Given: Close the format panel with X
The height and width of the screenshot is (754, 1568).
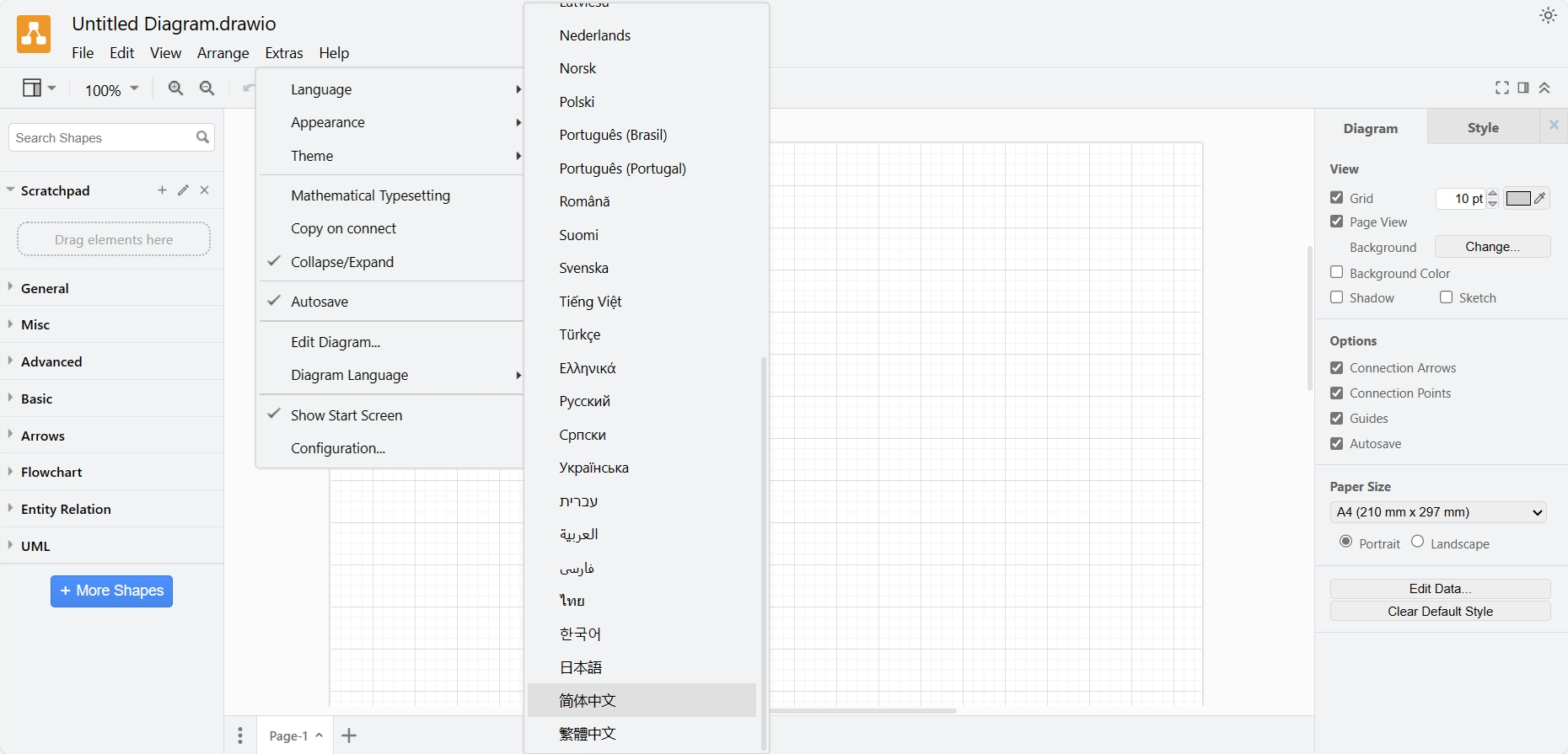Looking at the screenshot, I should [x=1554, y=126].
